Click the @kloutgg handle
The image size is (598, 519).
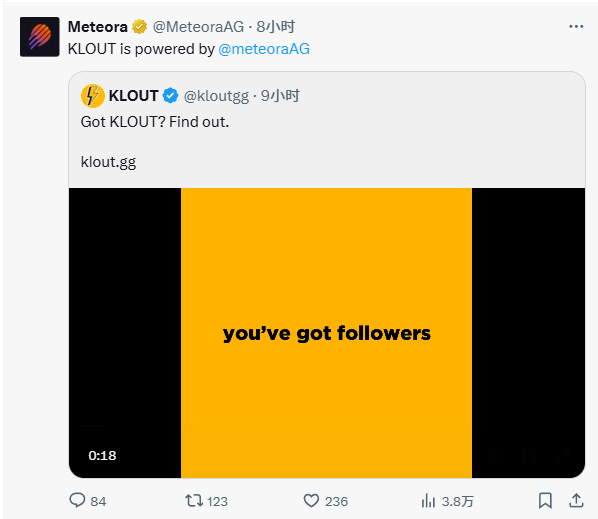click(x=216, y=96)
